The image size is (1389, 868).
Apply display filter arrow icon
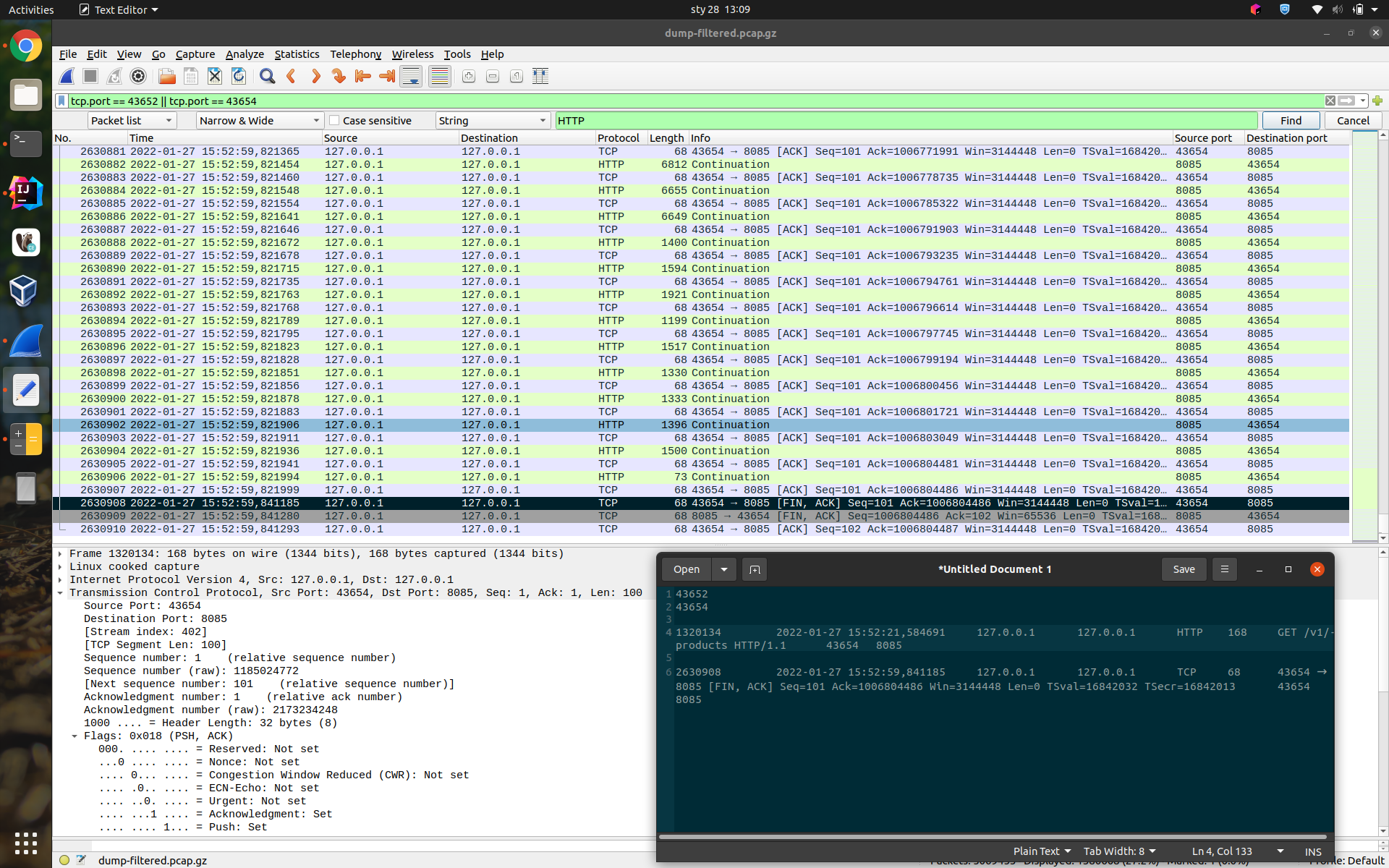(x=1346, y=101)
